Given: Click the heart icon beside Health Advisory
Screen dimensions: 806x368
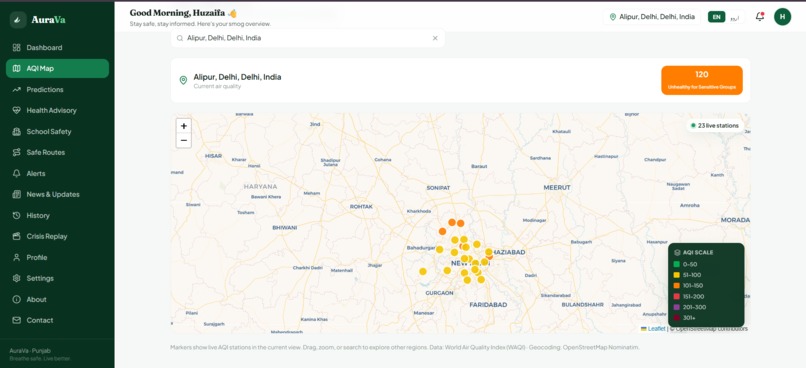Looking at the screenshot, I should coord(16,111).
